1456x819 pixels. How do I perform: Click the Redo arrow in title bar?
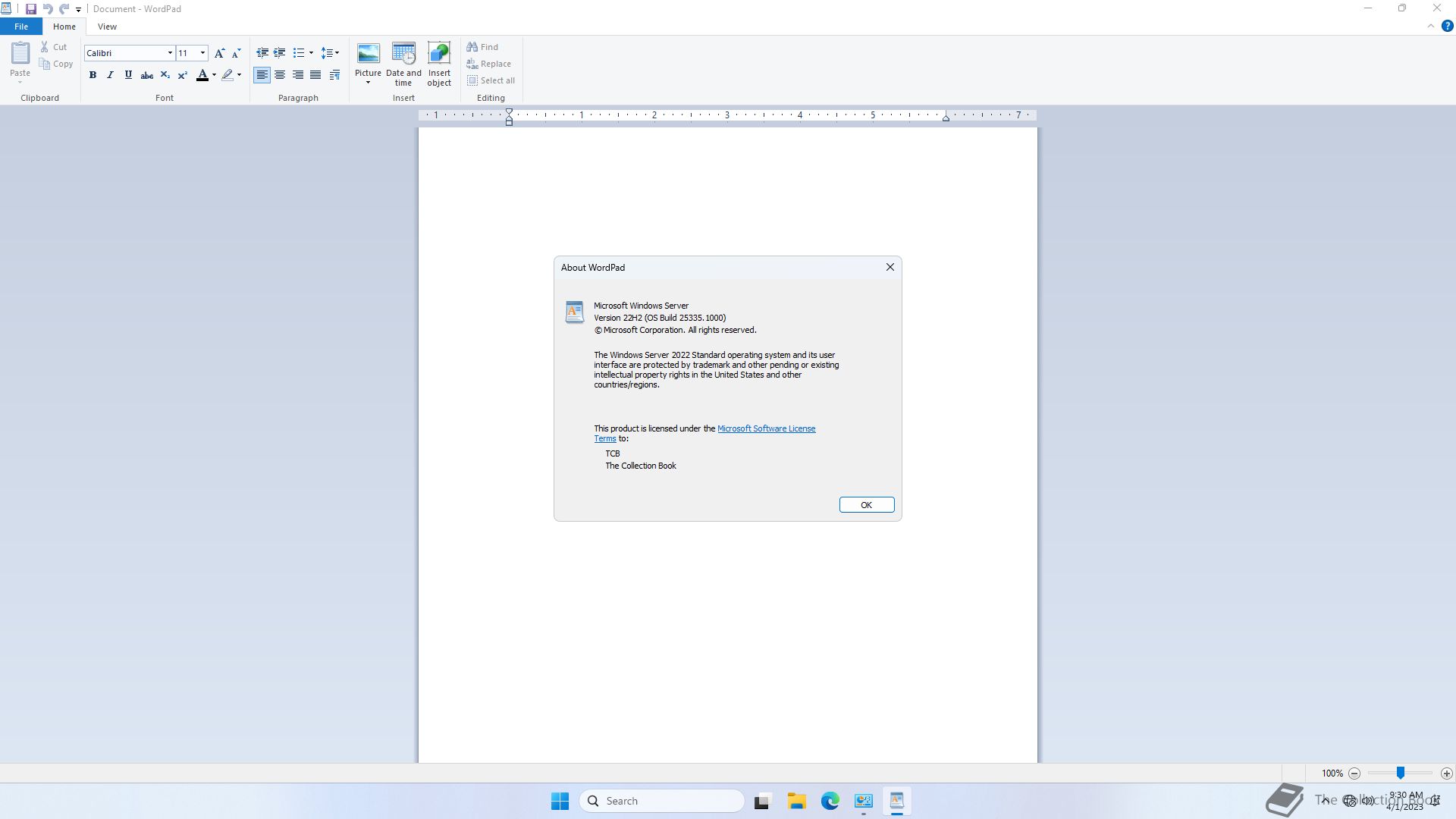[x=64, y=9]
